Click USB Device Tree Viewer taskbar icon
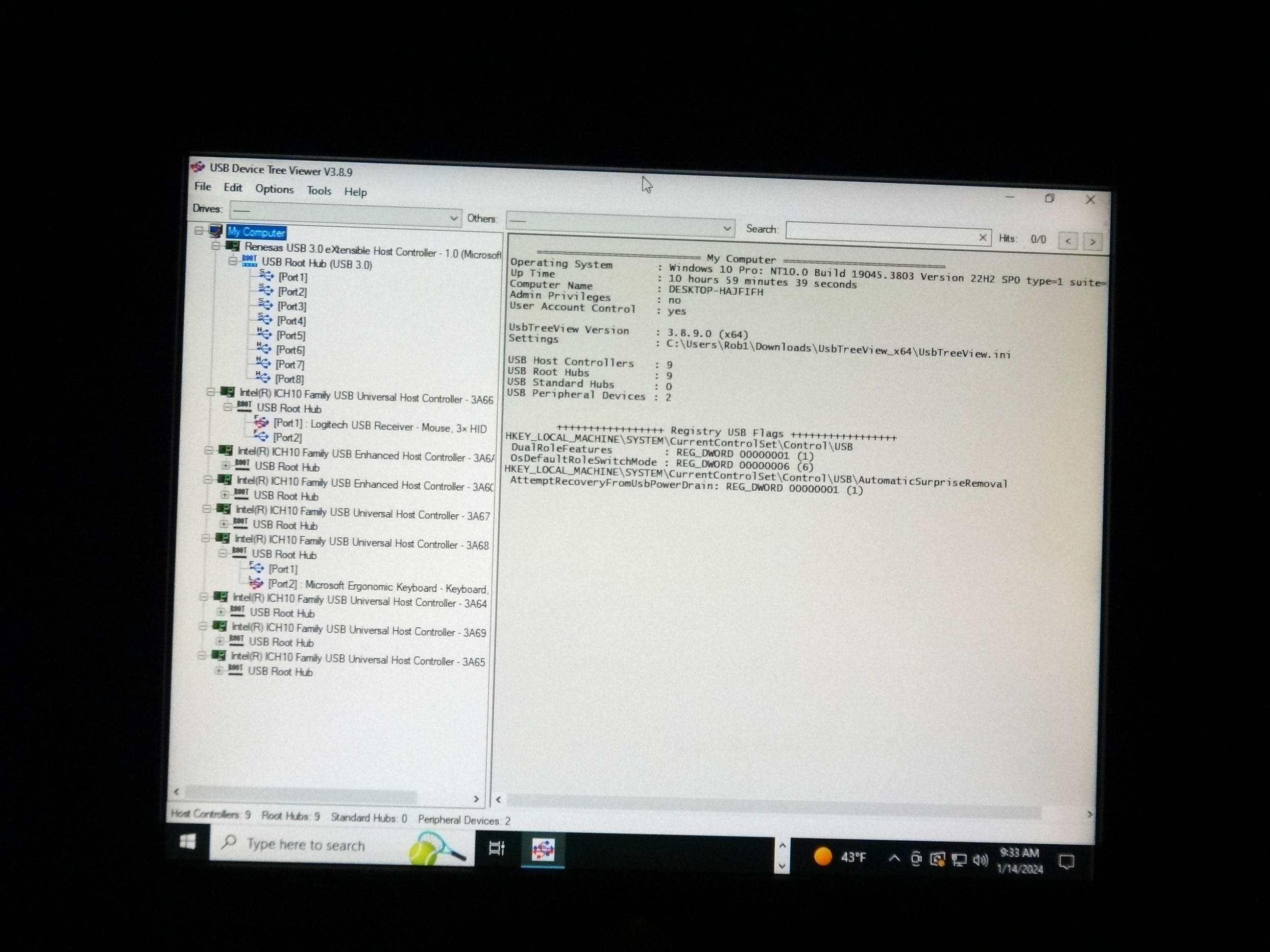The image size is (1270, 952). click(x=543, y=850)
